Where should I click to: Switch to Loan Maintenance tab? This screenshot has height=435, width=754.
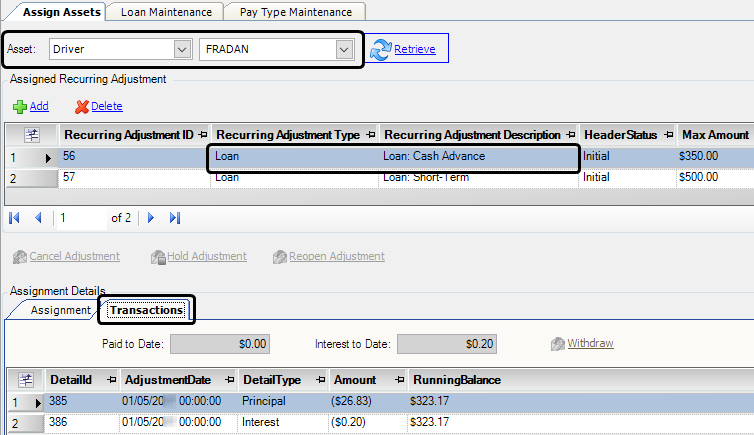pos(166,12)
